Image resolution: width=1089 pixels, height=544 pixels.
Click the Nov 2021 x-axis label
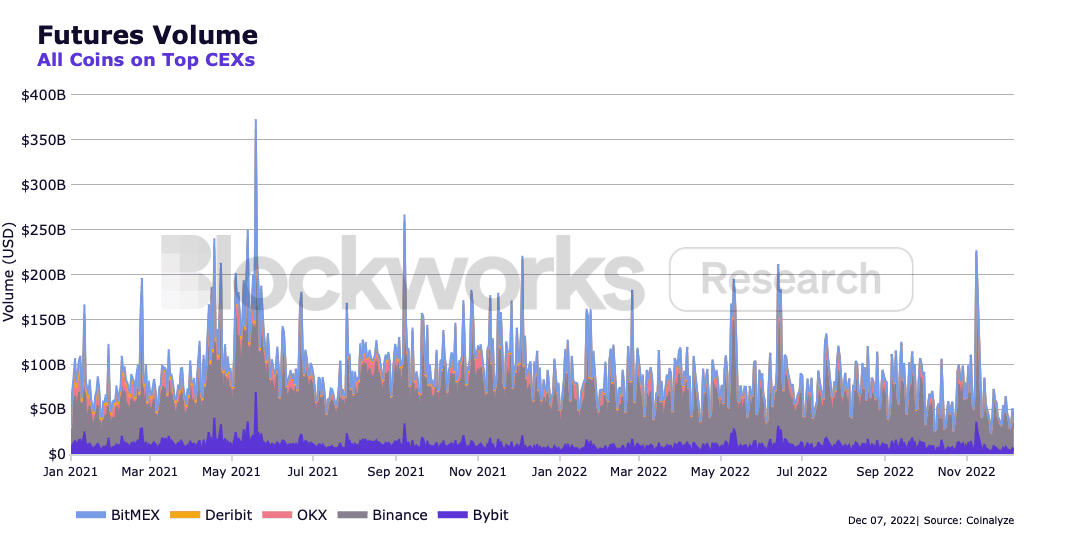pyautogui.click(x=477, y=472)
